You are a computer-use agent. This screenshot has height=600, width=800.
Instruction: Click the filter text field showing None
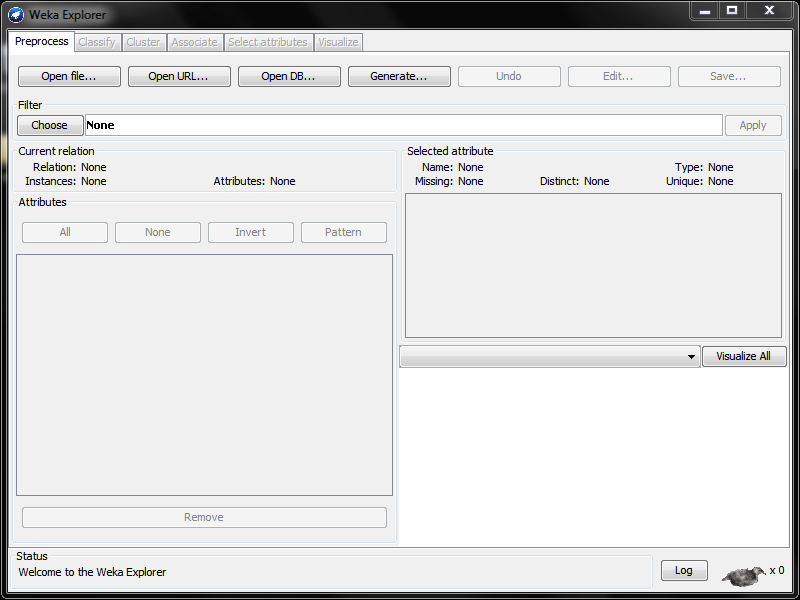[x=404, y=125]
